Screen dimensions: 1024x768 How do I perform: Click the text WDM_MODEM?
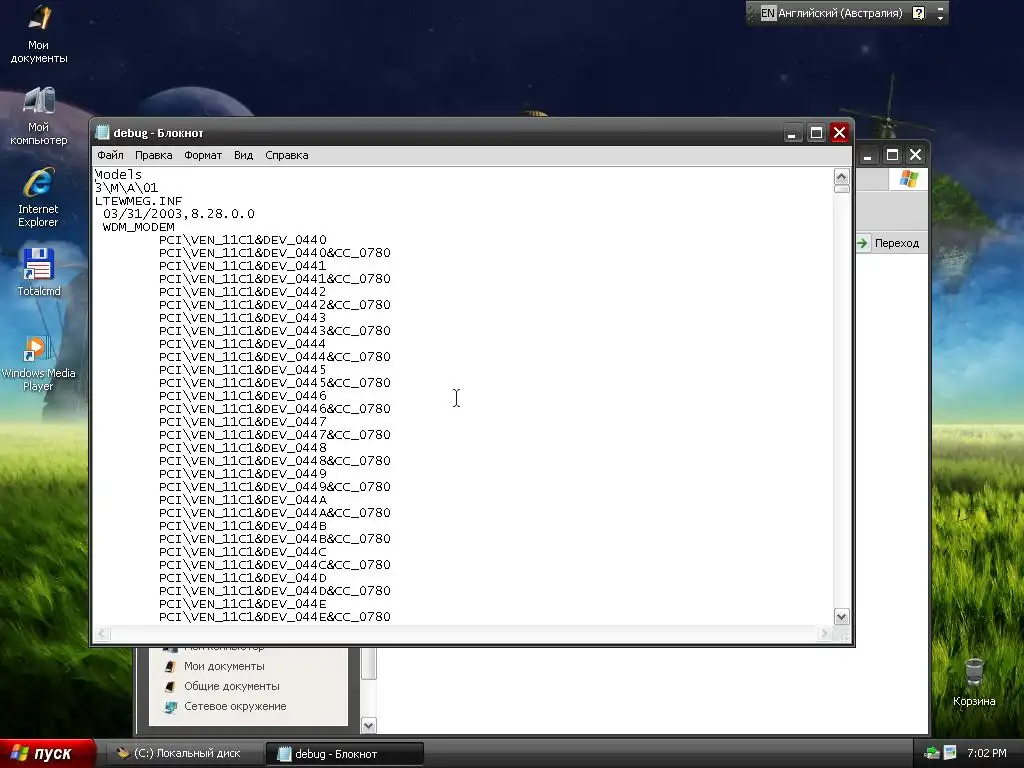point(138,227)
